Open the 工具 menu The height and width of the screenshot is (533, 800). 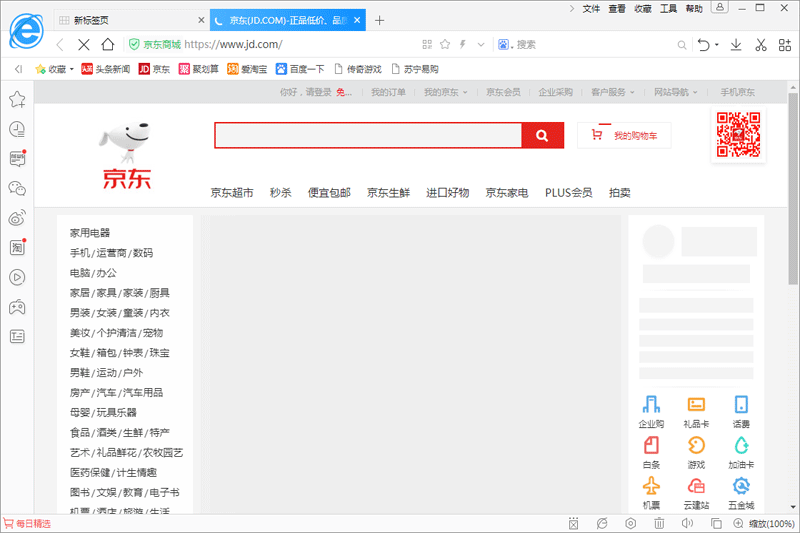pyautogui.click(x=668, y=9)
